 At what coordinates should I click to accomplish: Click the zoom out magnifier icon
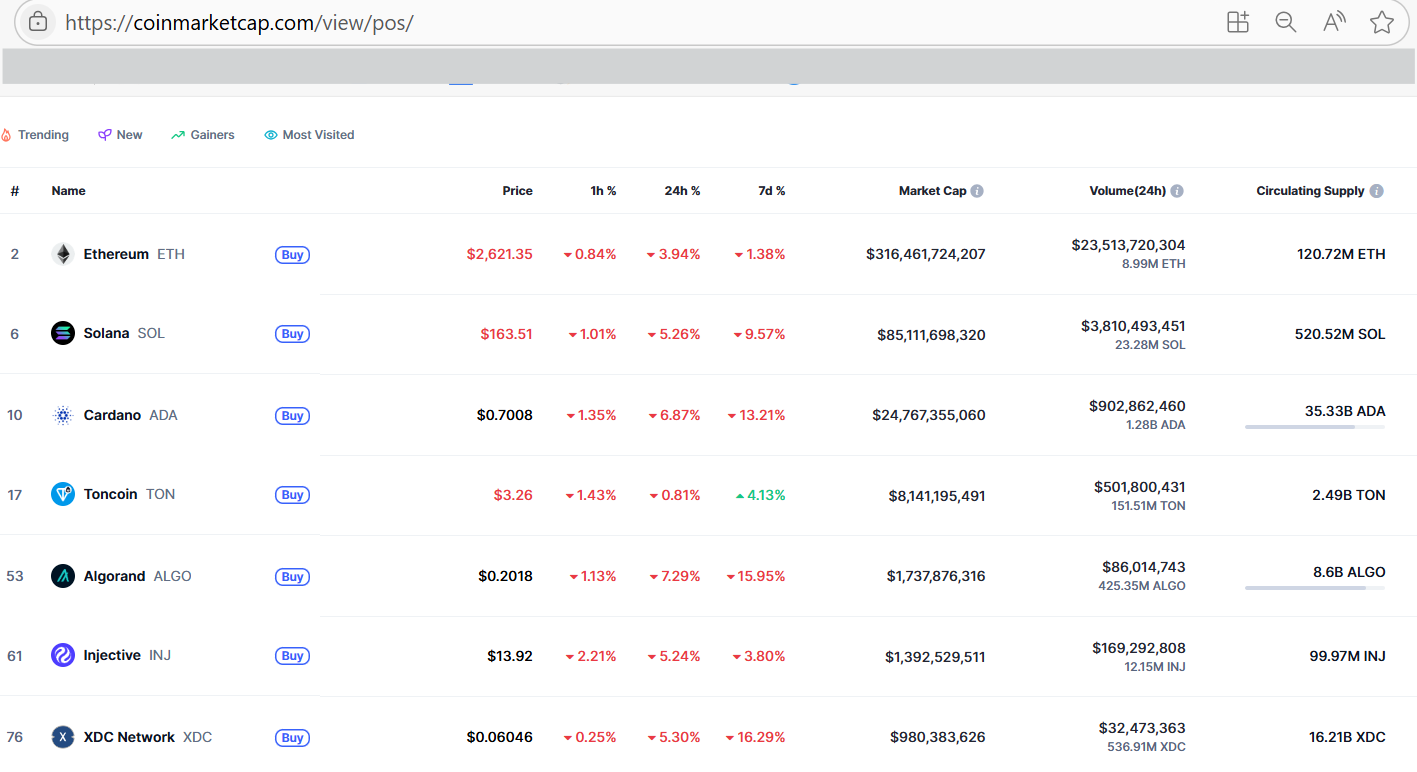pyautogui.click(x=1286, y=22)
